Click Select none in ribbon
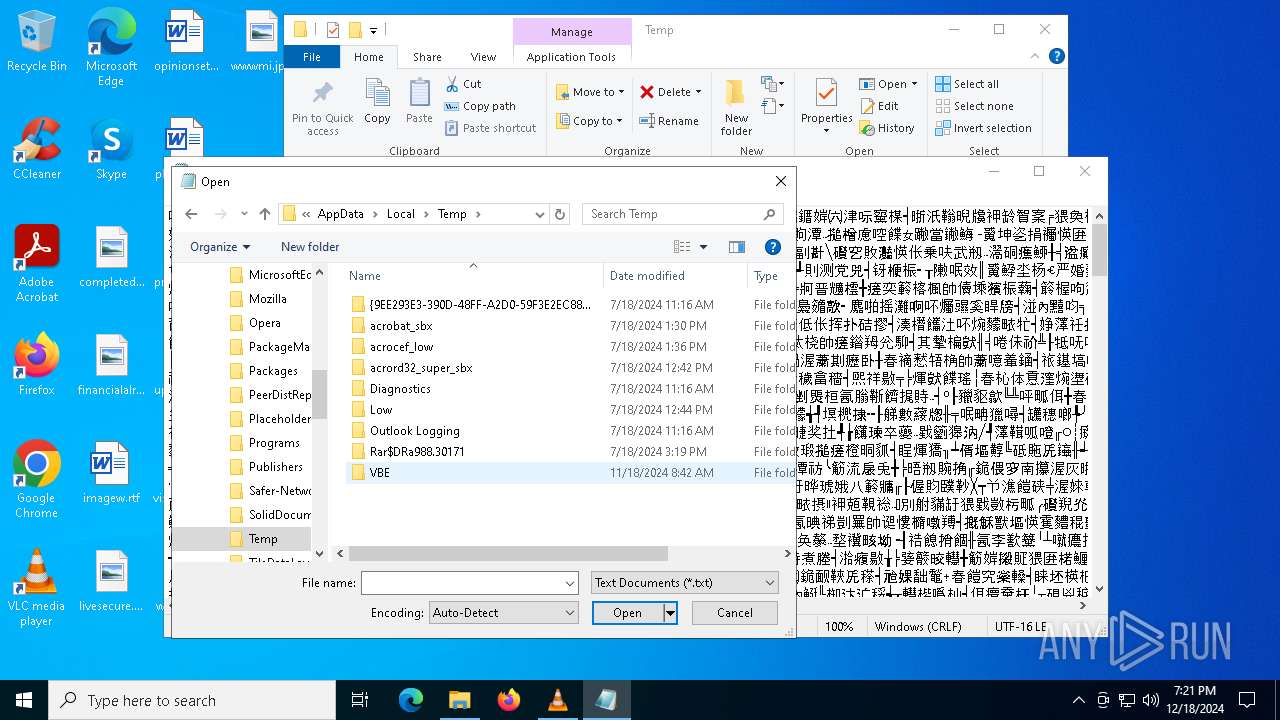 pos(974,106)
